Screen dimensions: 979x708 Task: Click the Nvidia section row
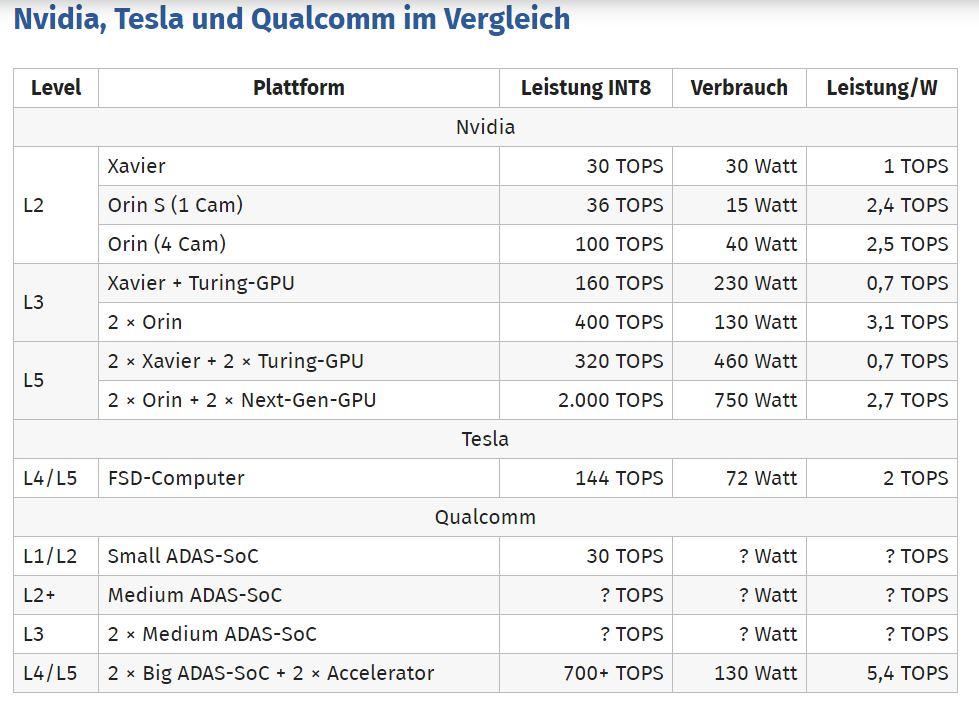coord(485,127)
